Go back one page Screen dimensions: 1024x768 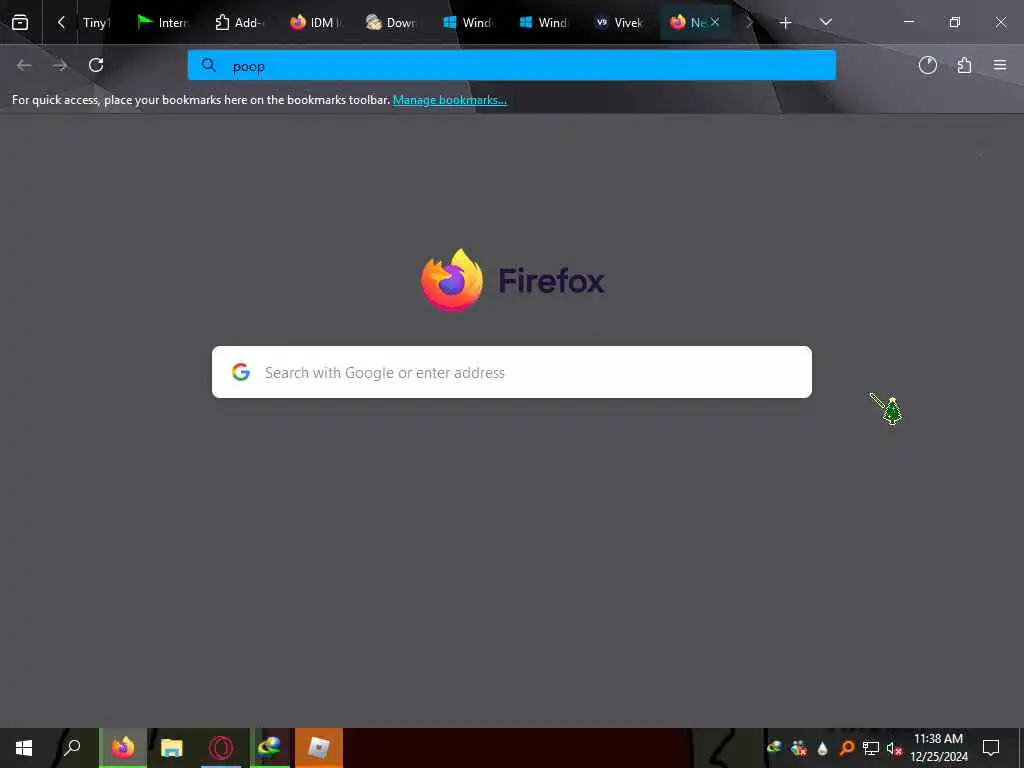click(24, 65)
